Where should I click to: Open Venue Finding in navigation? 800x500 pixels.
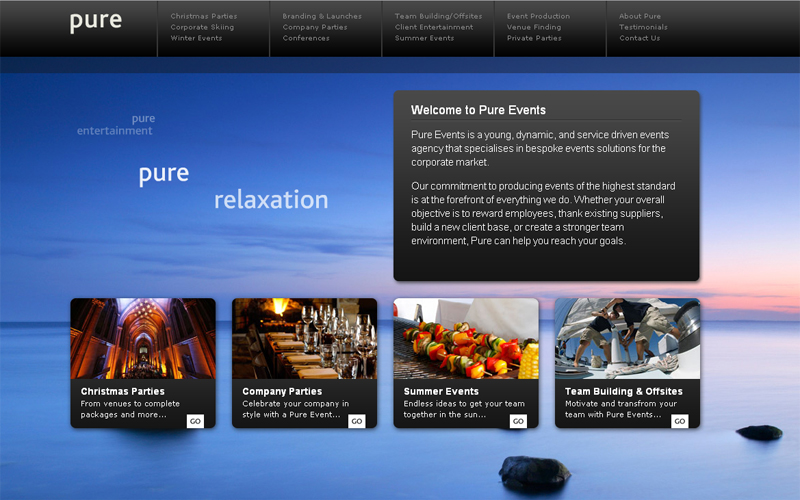(534, 27)
